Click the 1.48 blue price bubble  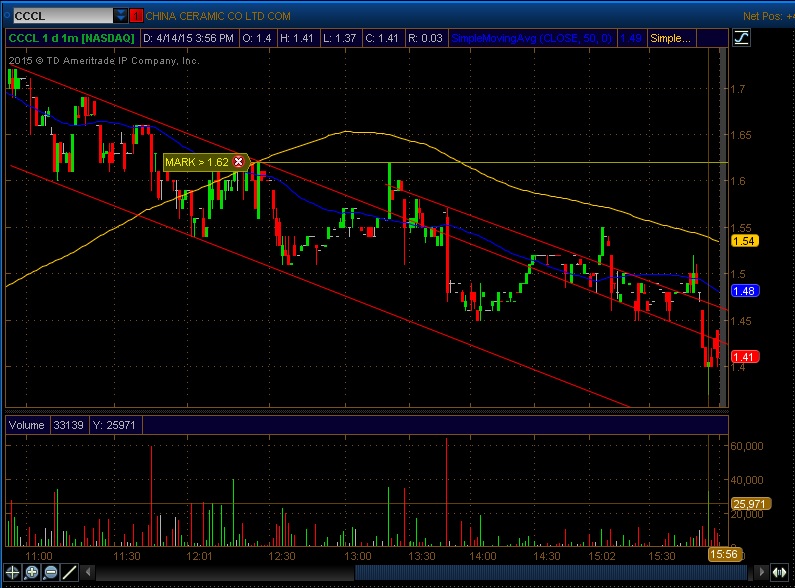pos(744,291)
